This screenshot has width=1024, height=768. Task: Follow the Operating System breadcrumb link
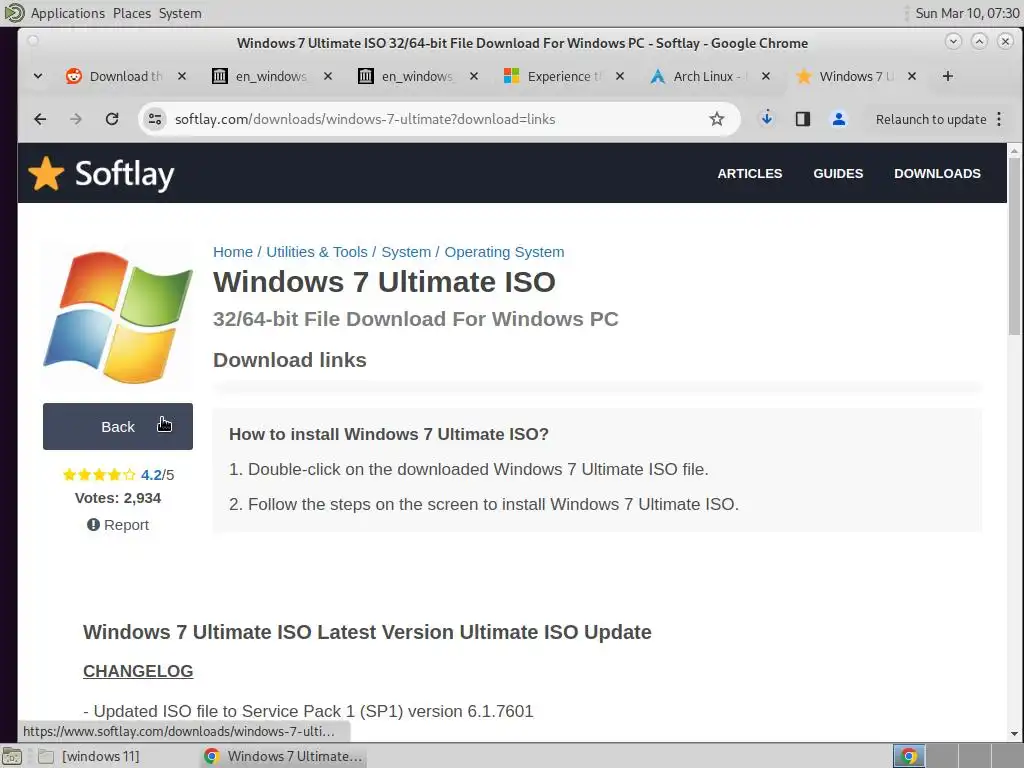(504, 252)
